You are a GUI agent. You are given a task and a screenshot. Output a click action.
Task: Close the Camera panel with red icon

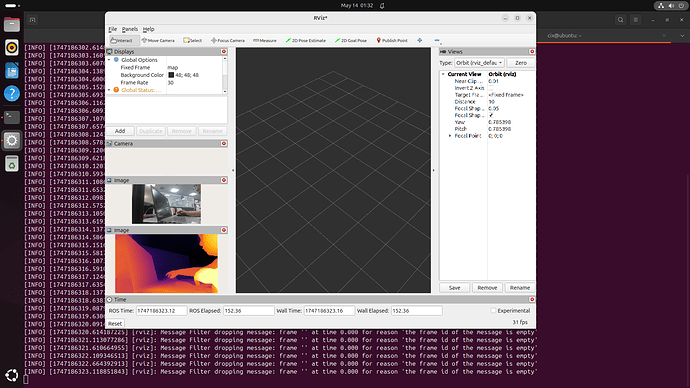[224, 143]
